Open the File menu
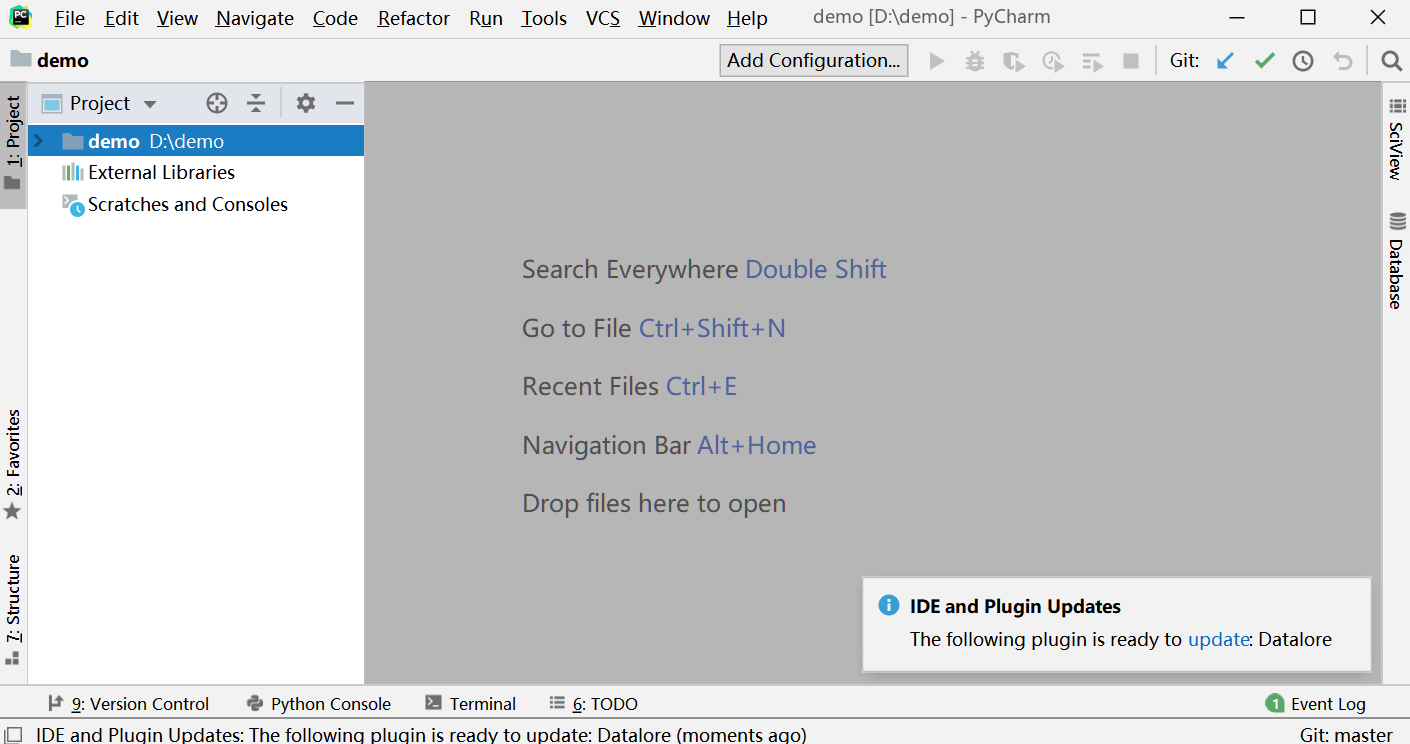This screenshot has height=744, width=1410. point(70,18)
